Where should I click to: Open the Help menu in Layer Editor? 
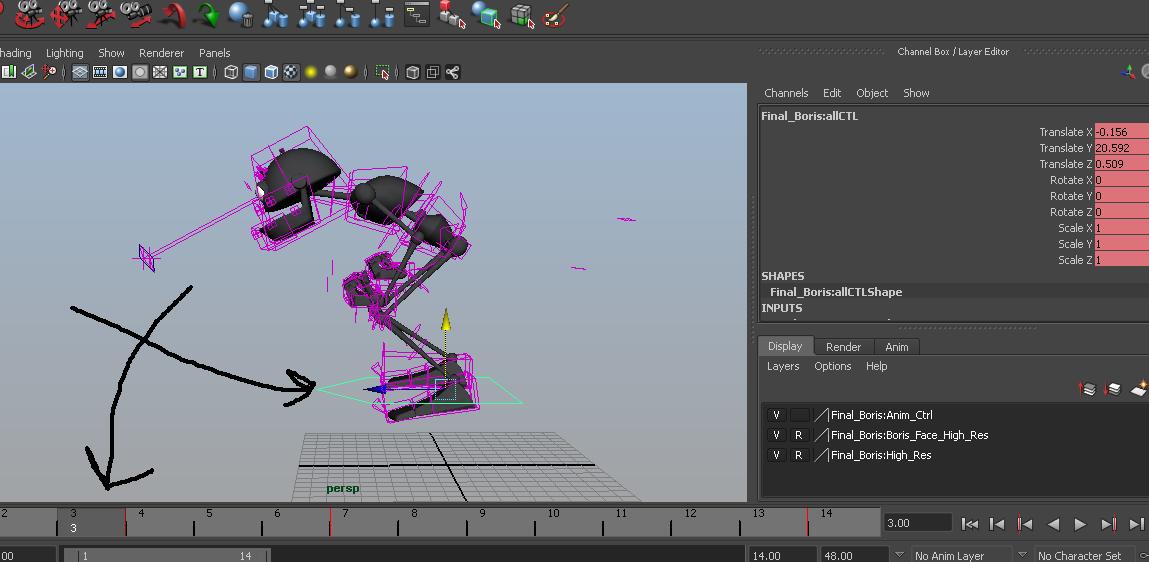coord(876,366)
